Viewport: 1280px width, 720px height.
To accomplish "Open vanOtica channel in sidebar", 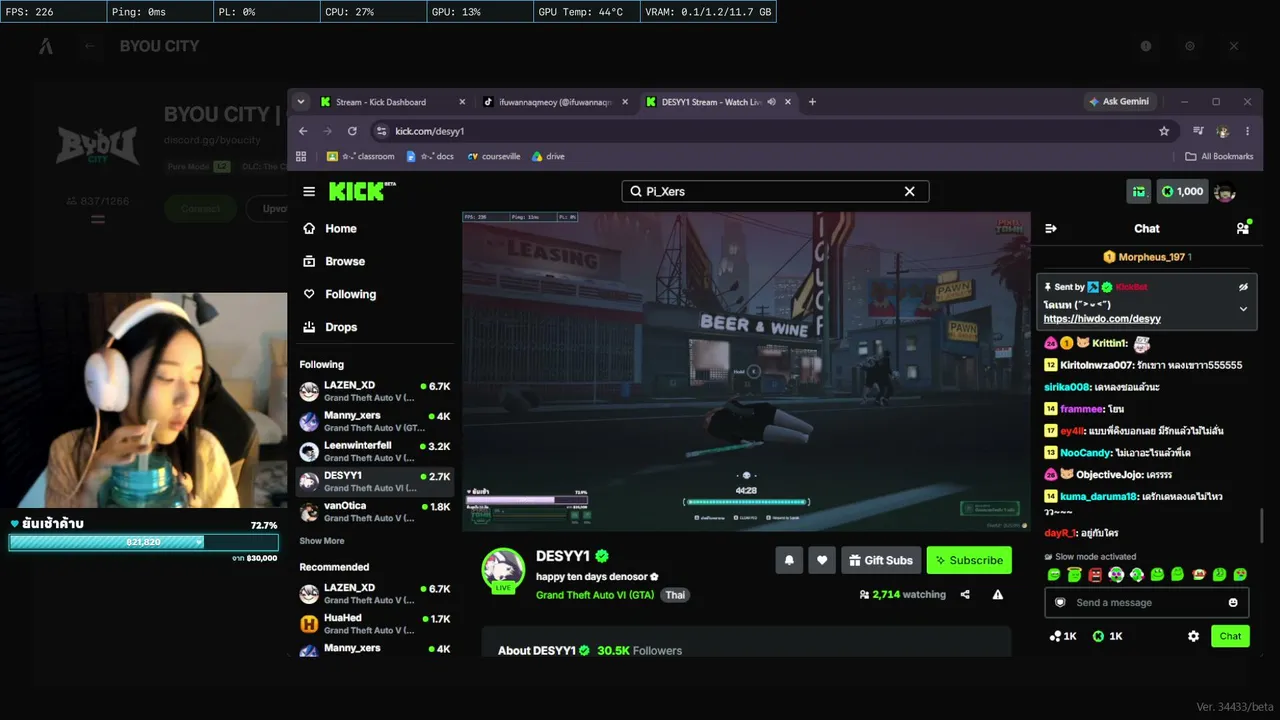I will [x=375, y=511].
